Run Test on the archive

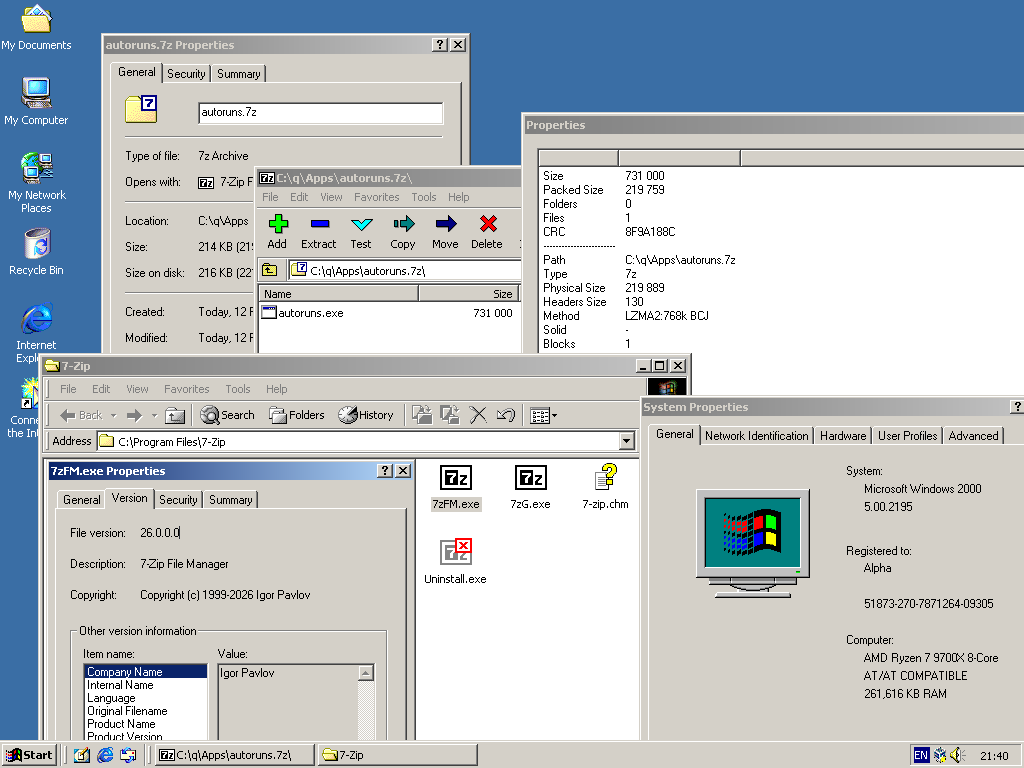pyautogui.click(x=361, y=232)
